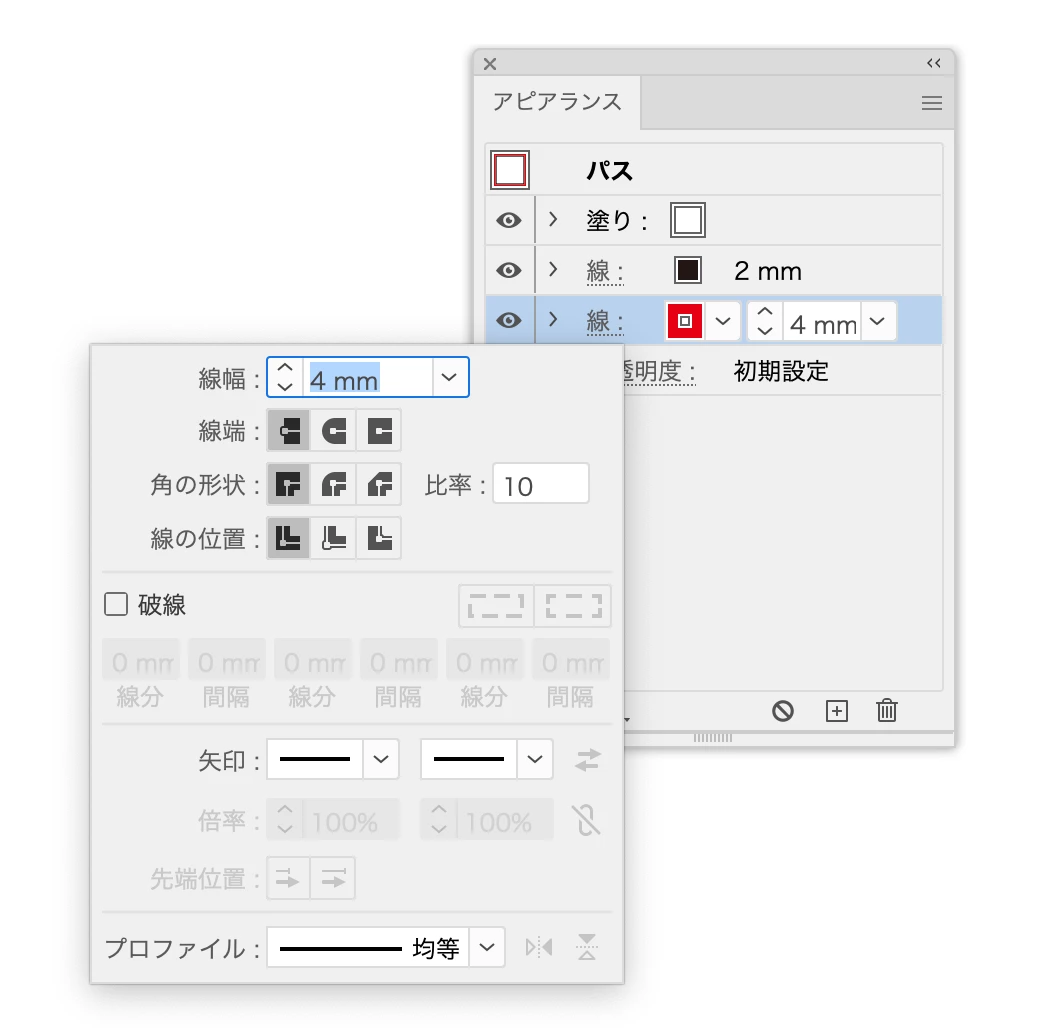Open 線幅 dropdown arrow in stroke panel
Viewport: 1038px width, 1036px height.
(449, 377)
